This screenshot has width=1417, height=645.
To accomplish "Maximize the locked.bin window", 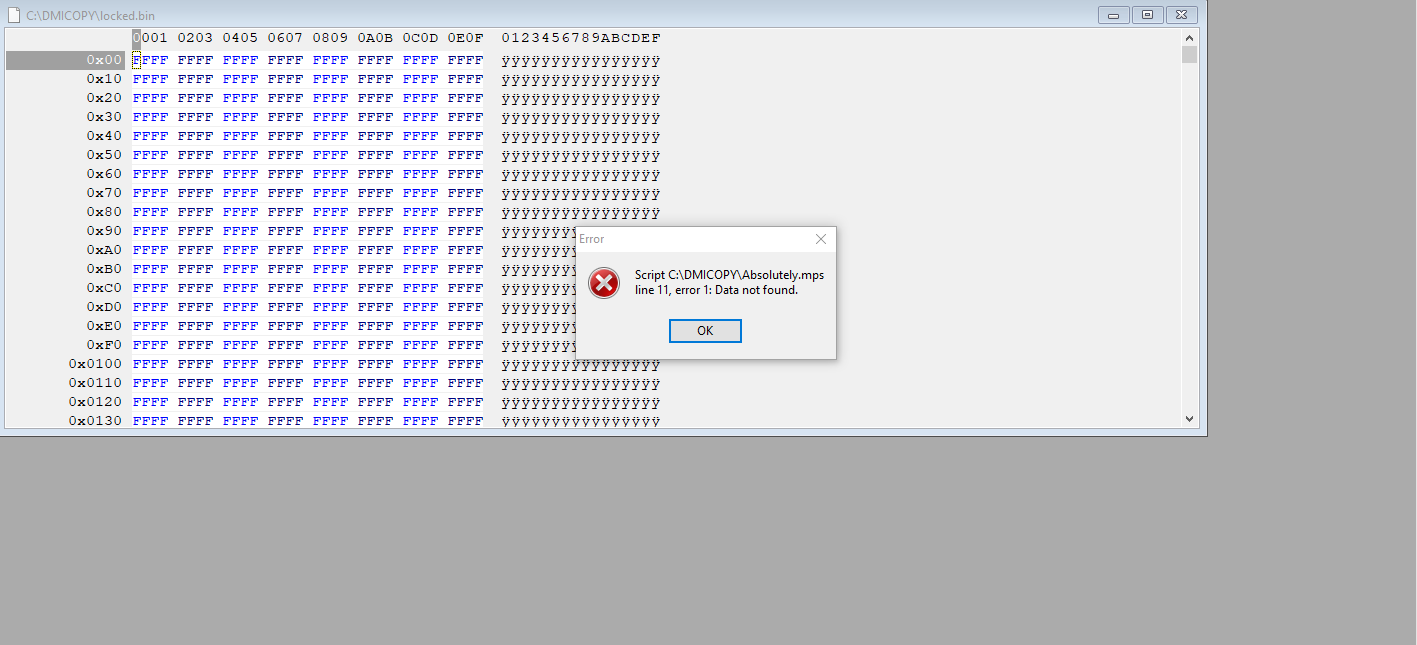I will pos(1147,15).
